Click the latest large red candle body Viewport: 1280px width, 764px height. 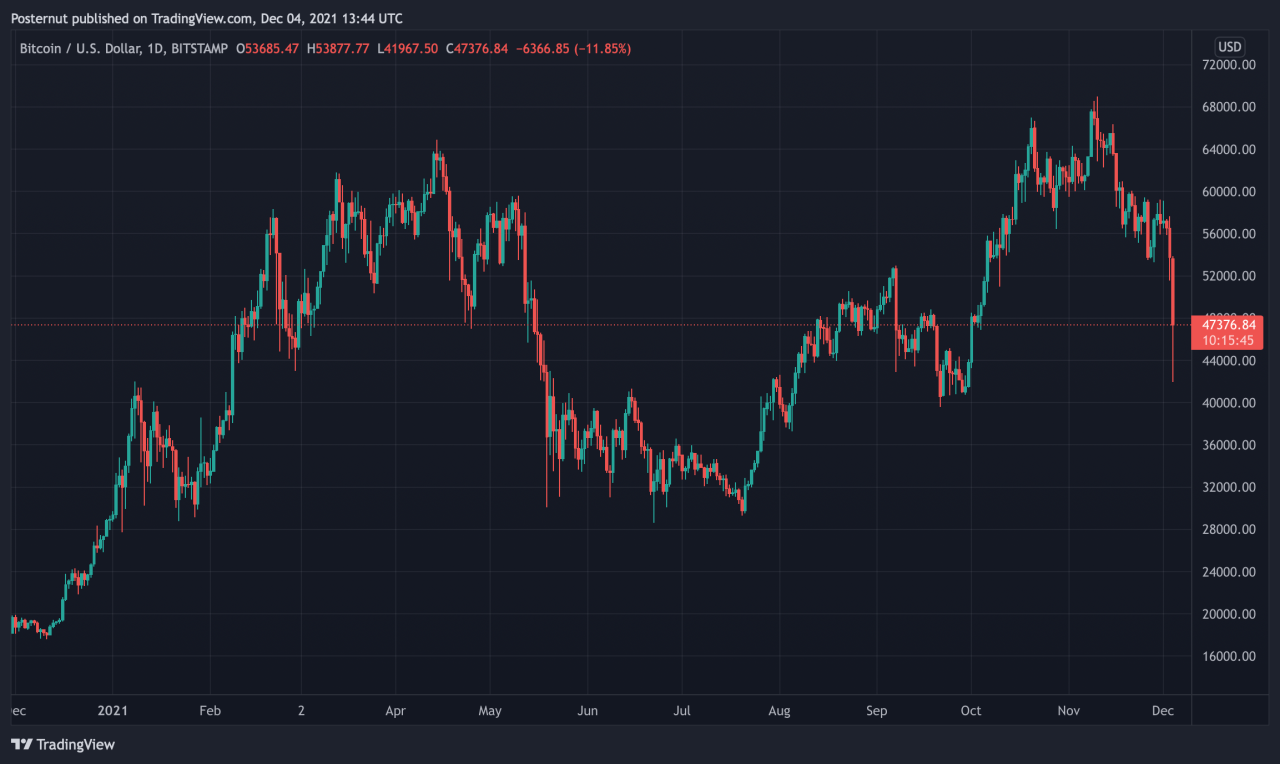click(x=1173, y=291)
